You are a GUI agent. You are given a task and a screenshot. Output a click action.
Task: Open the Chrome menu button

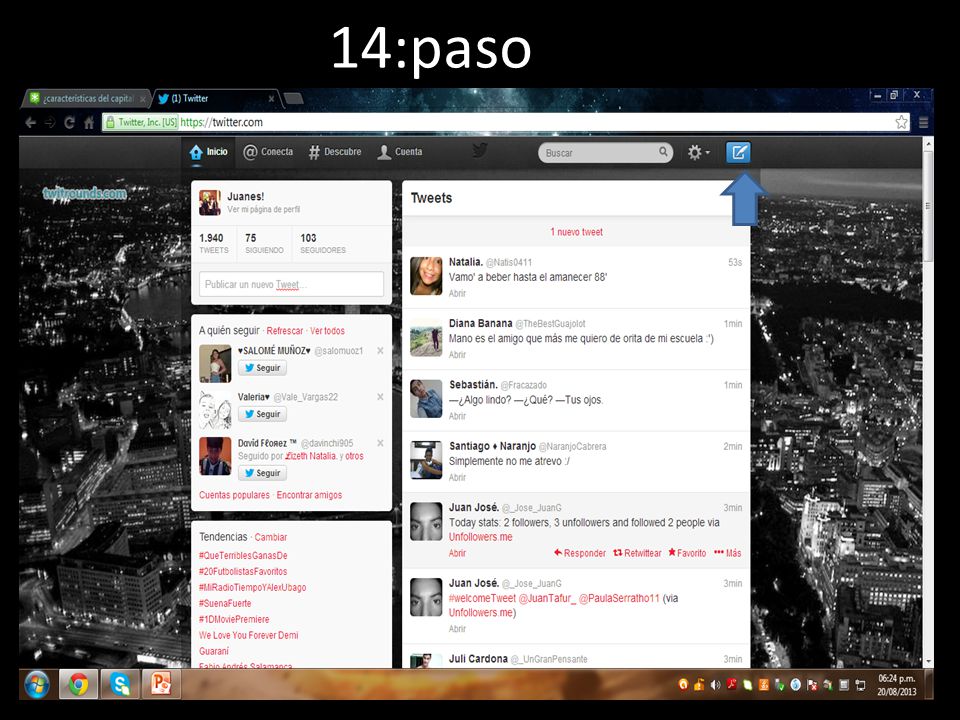click(x=923, y=122)
